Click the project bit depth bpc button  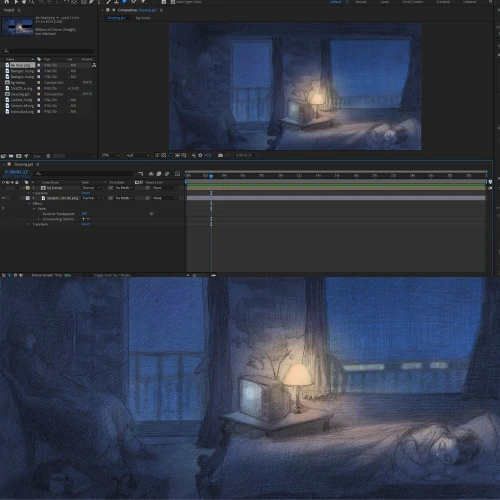(37, 156)
